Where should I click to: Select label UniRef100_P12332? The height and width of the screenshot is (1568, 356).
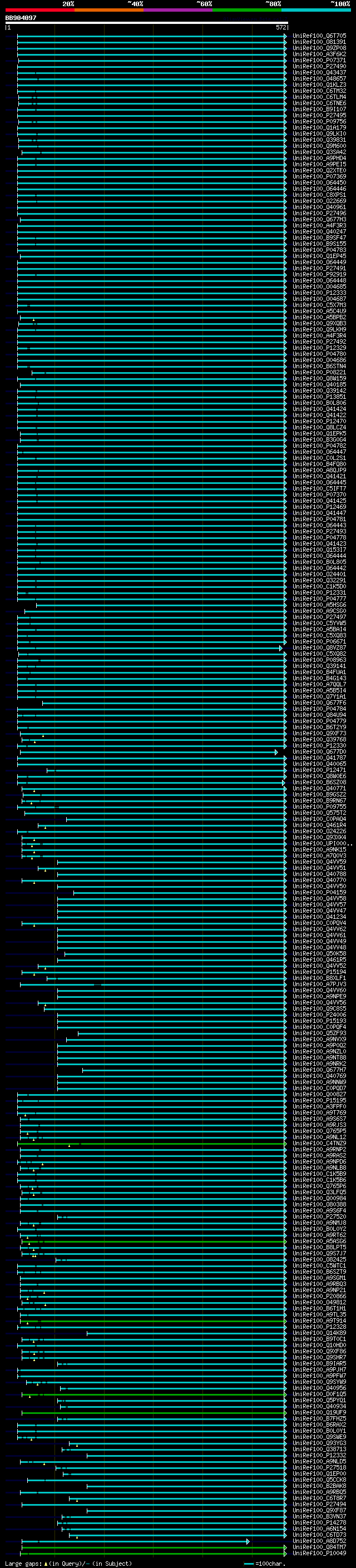point(319,1456)
